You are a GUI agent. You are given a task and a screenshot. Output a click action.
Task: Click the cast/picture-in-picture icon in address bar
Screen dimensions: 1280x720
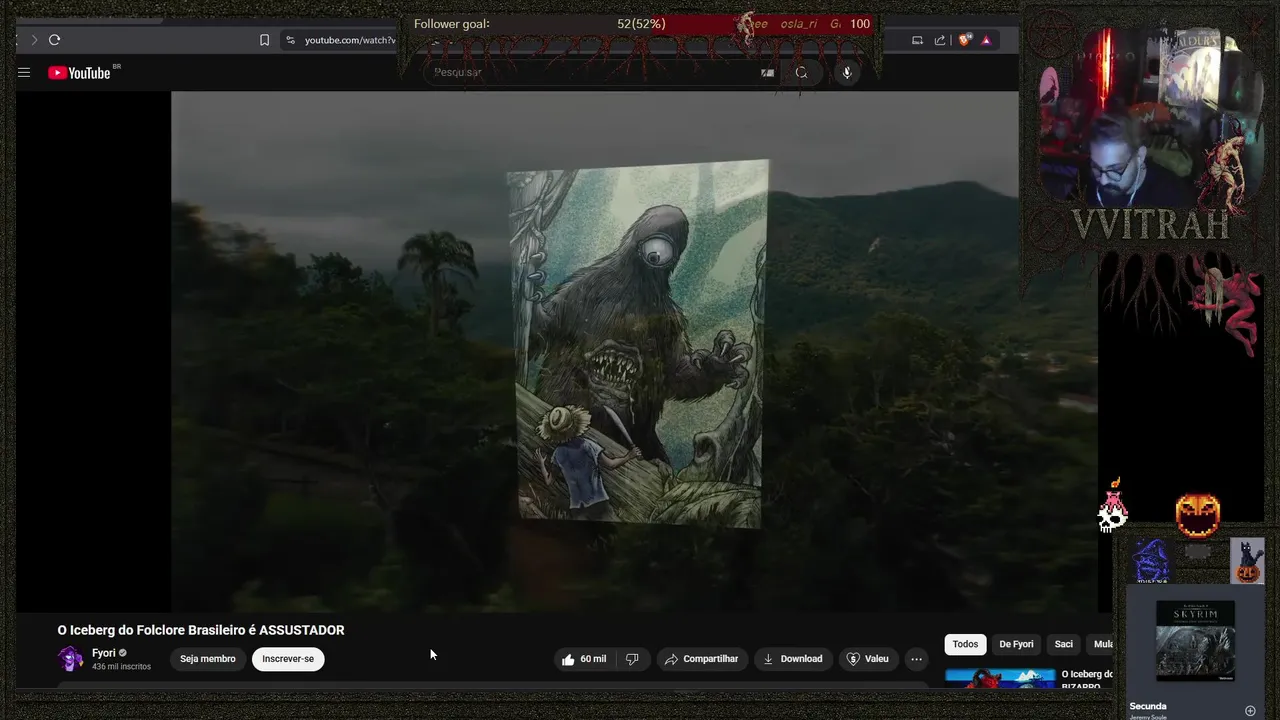[917, 40]
